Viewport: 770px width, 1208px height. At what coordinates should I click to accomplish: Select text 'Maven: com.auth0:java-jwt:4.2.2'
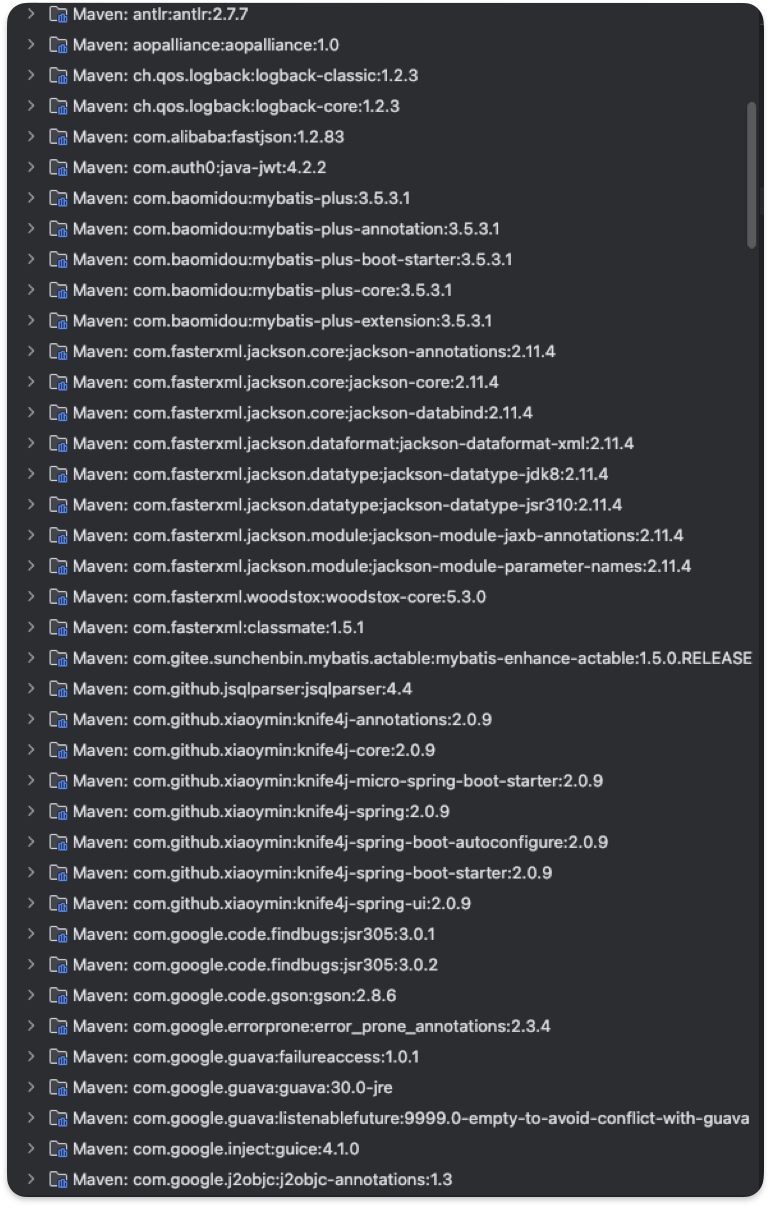click(200, 168)
